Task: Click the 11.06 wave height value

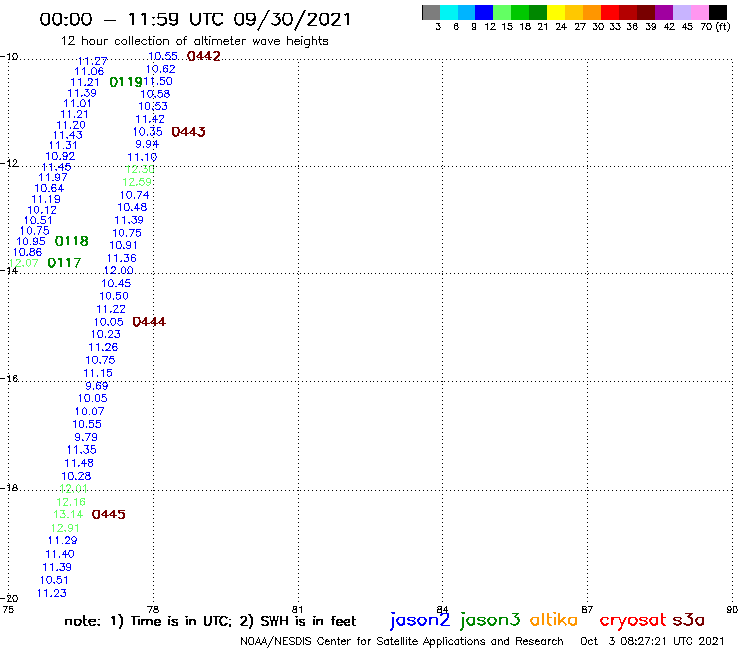Action: 89,71
